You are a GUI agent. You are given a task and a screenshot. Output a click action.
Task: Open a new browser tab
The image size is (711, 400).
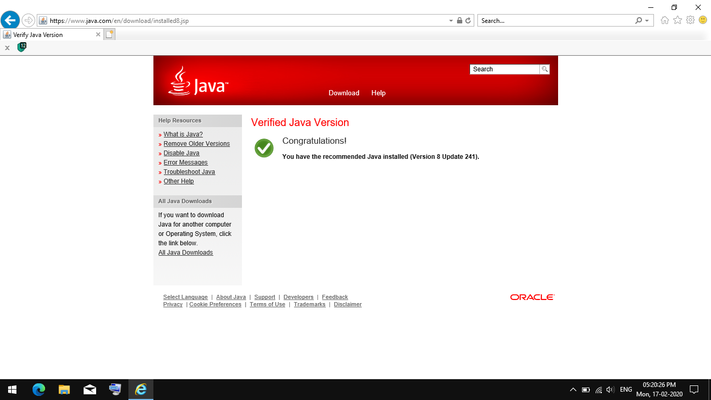click(x=109, y=34)
